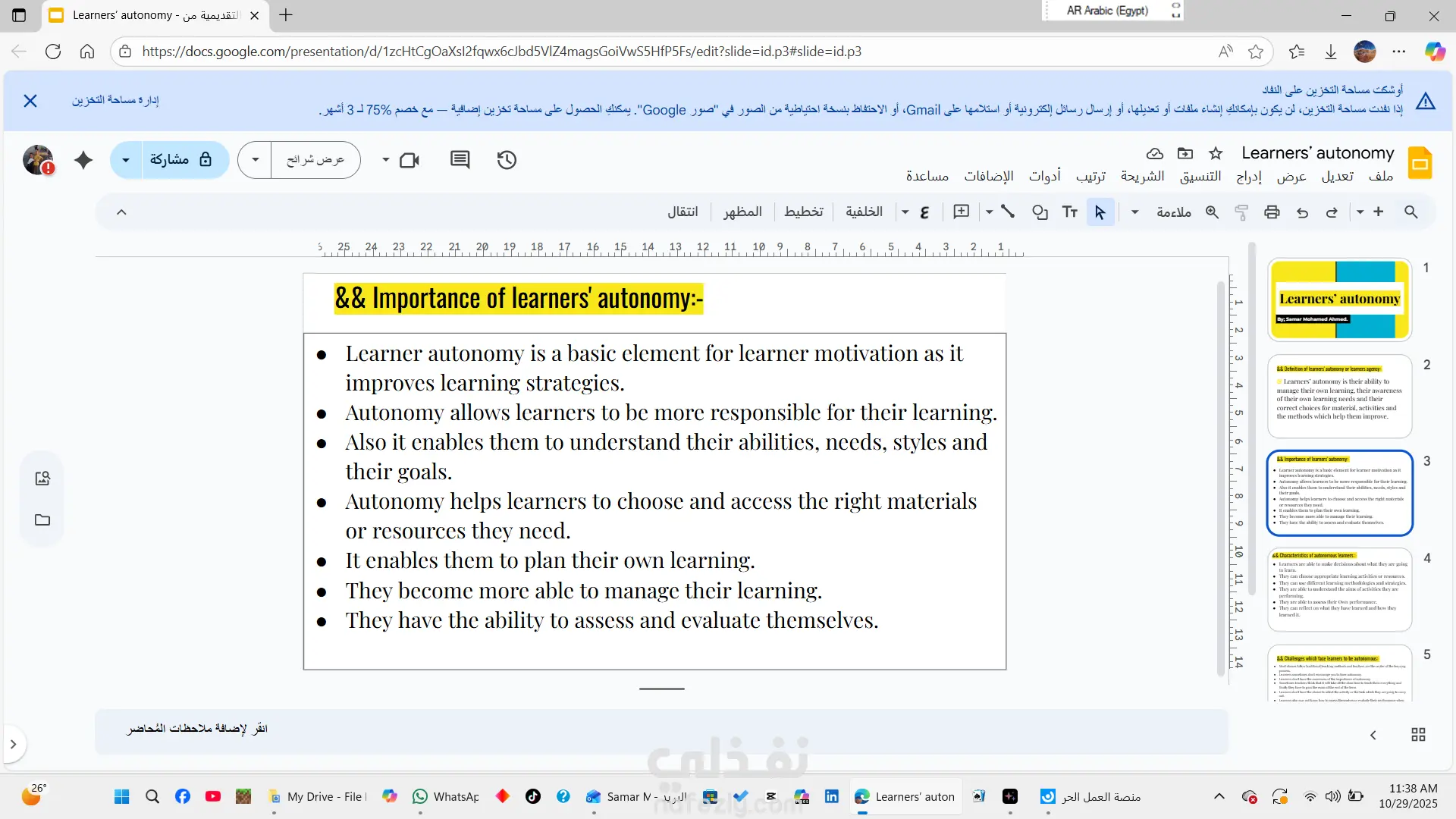Select slide 4 thumbnail in filmstrip
This screenshot has width=1456, height=819.
click(1339, 589)
